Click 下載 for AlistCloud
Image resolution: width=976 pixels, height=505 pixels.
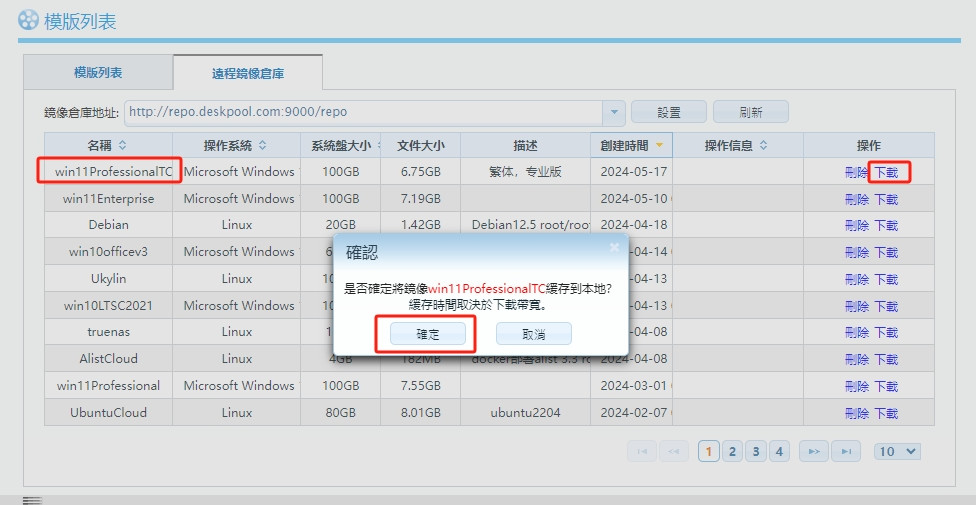coord(886,359)
